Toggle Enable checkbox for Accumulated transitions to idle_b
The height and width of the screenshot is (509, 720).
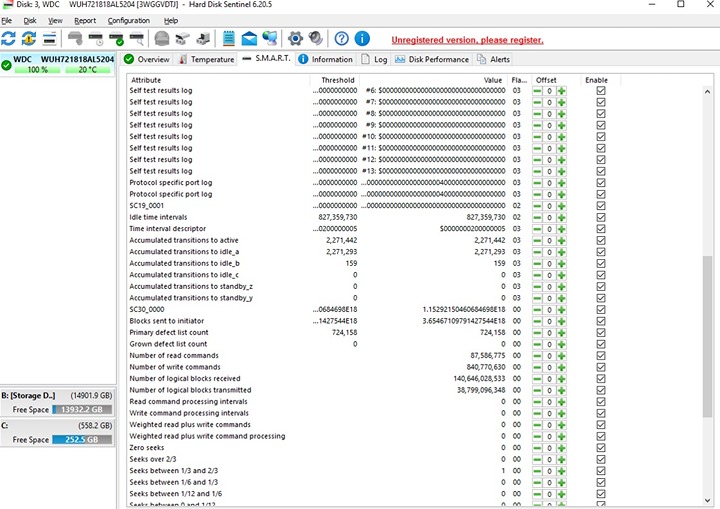[601, 263]
